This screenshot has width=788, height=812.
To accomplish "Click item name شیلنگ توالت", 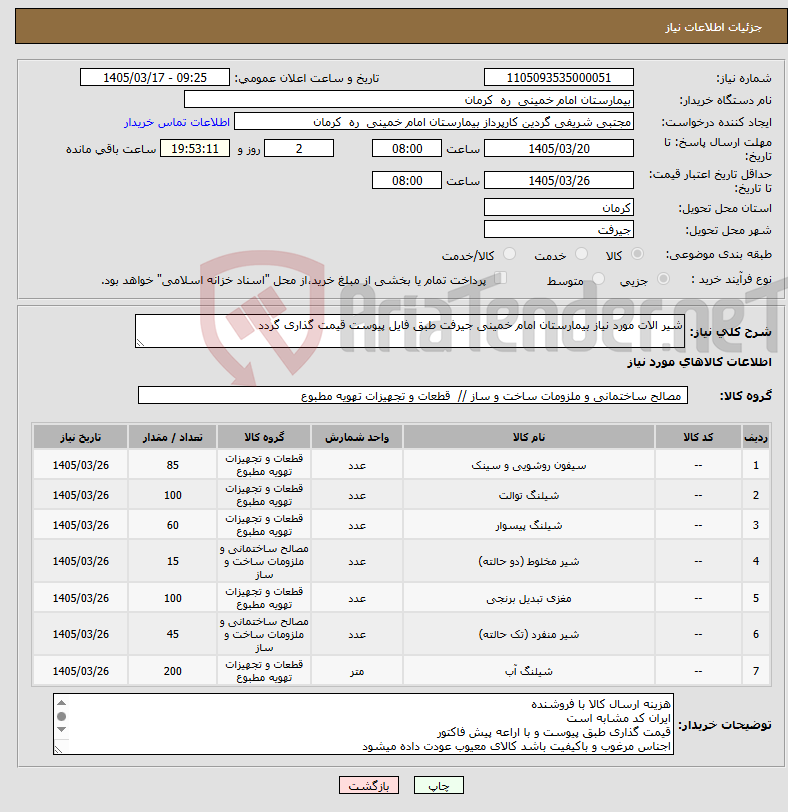I will click(x=529, y=496).
